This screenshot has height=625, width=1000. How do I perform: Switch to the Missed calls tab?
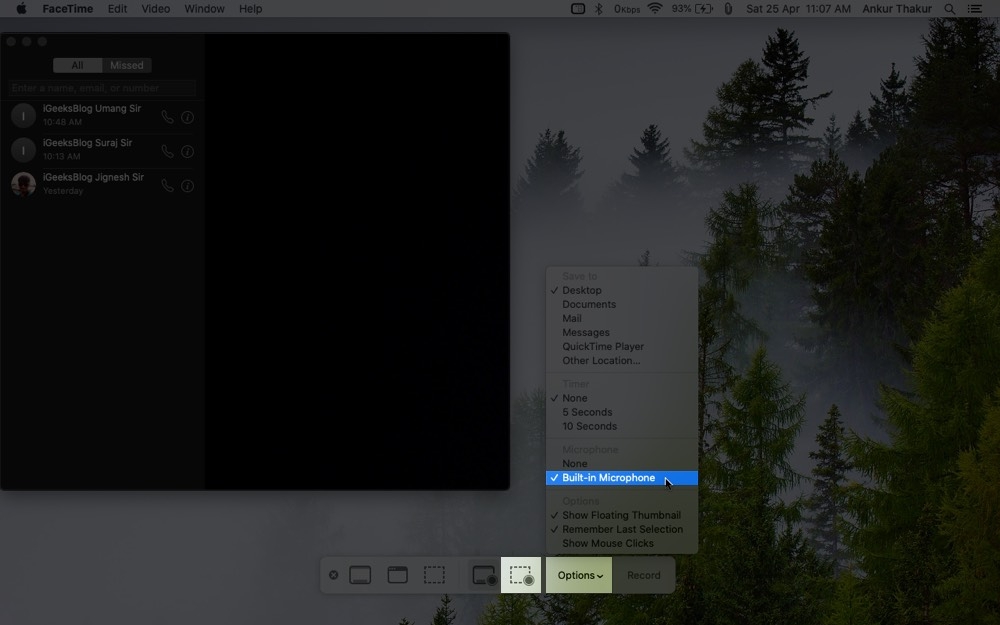[x=126, y=65]
